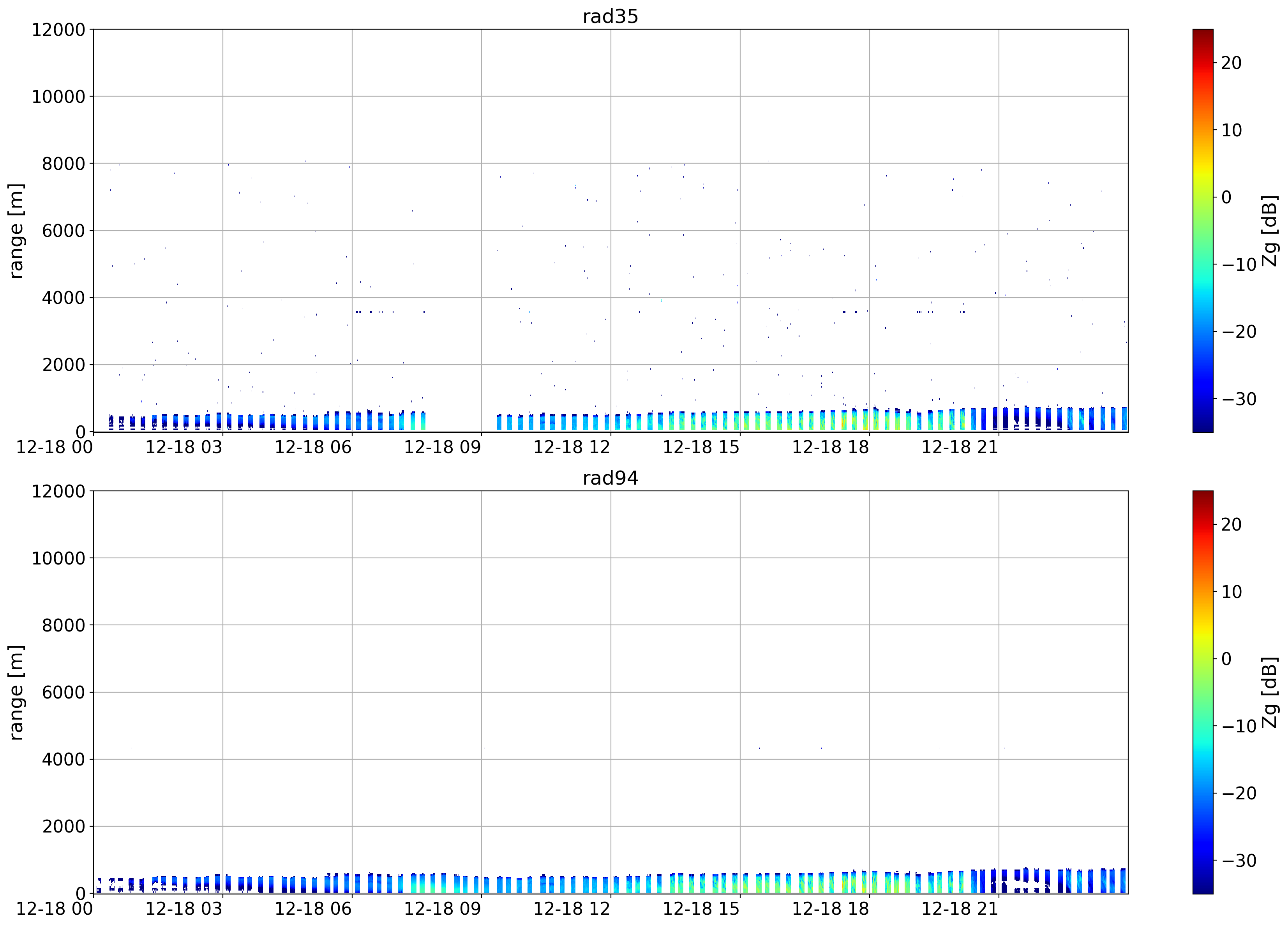Click range tick 2000 on rad94 plot
This screenshot has width=1288, height=926.
(64, 826)
